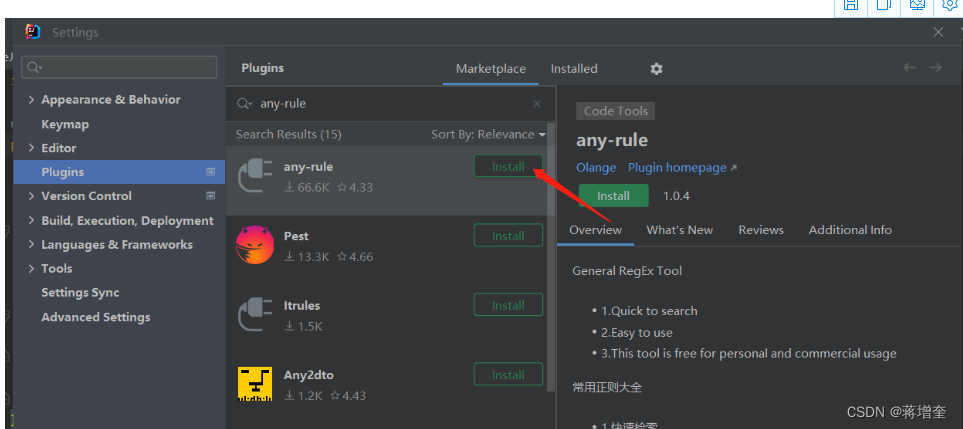Select Plugins in the settings tree
Image resolution: width=963 pixels, height=429 pixels.
[119, 172]
